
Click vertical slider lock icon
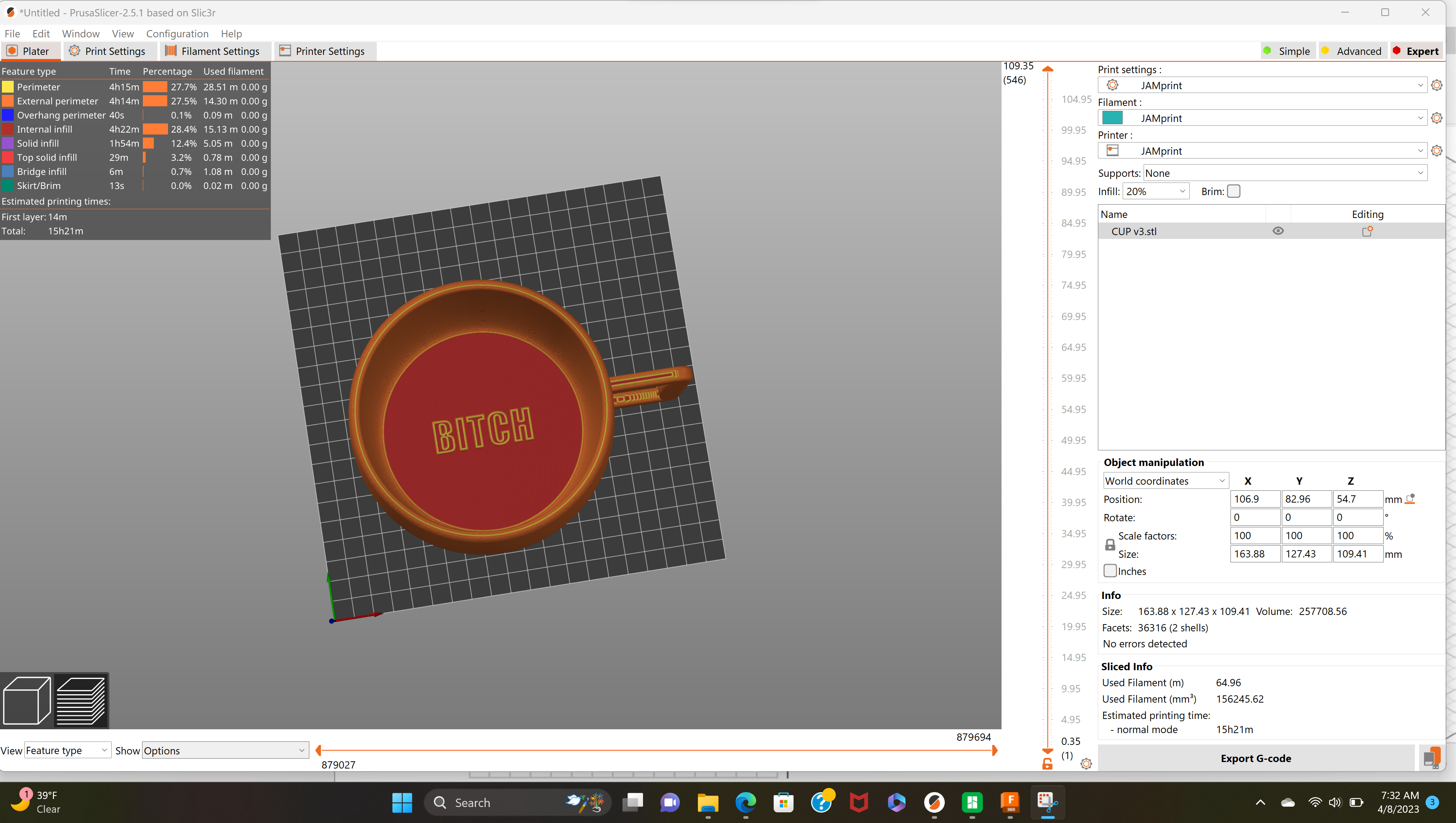tap(1047, 764)
